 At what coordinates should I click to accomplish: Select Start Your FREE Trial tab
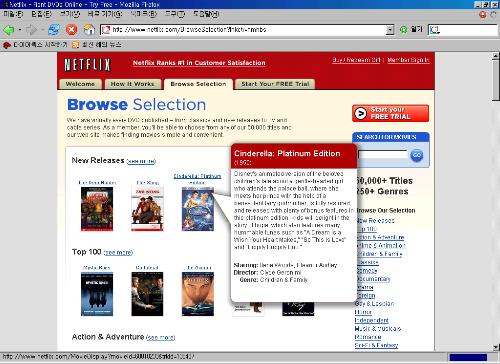(275, 84)
